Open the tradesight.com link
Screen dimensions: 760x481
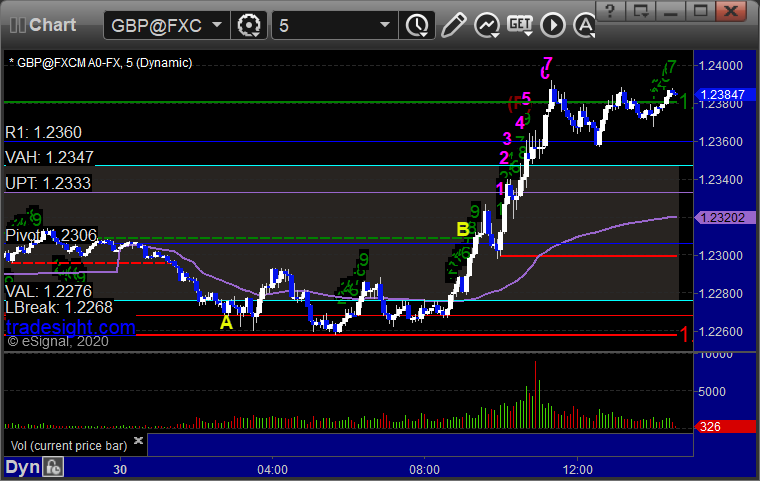[x=71, y=327]
